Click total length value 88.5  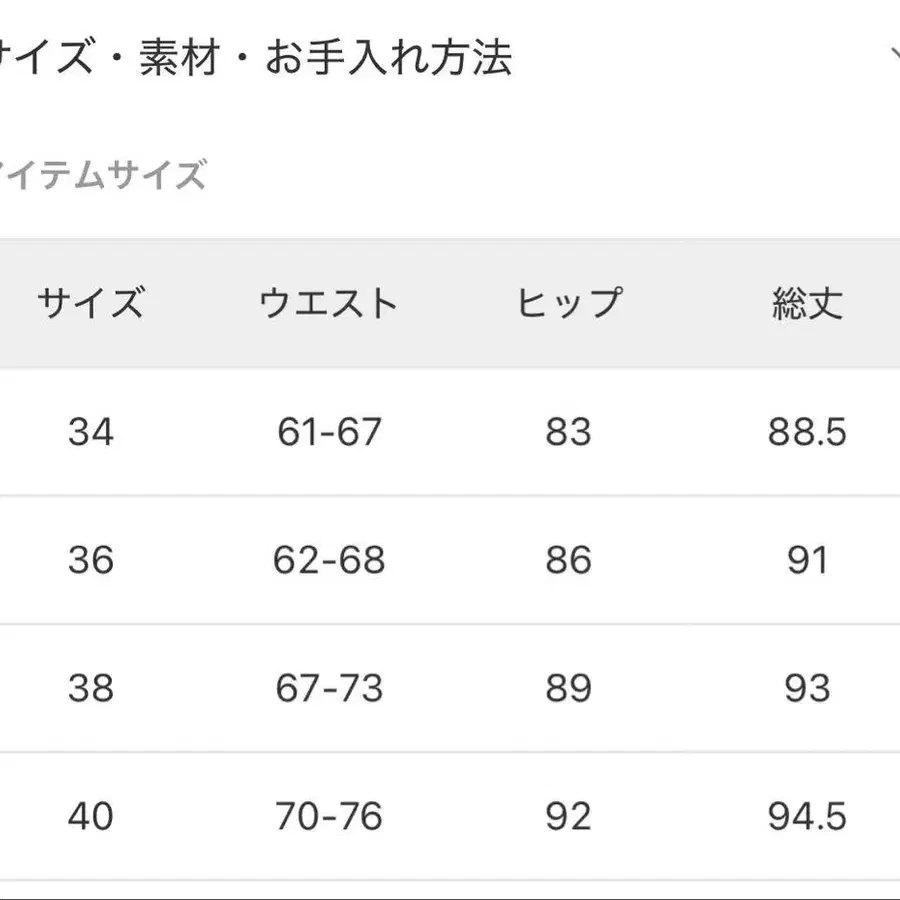[807, 432]
